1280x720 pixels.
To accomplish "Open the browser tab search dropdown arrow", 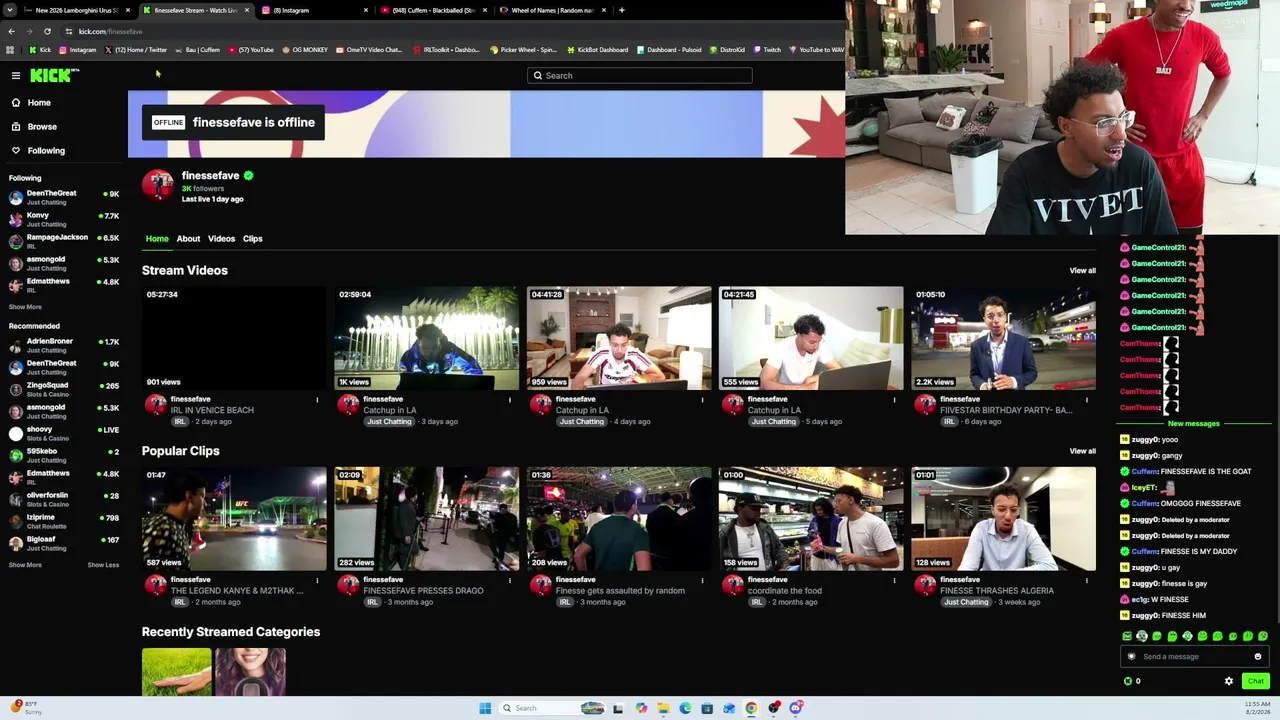I will 10,10.
